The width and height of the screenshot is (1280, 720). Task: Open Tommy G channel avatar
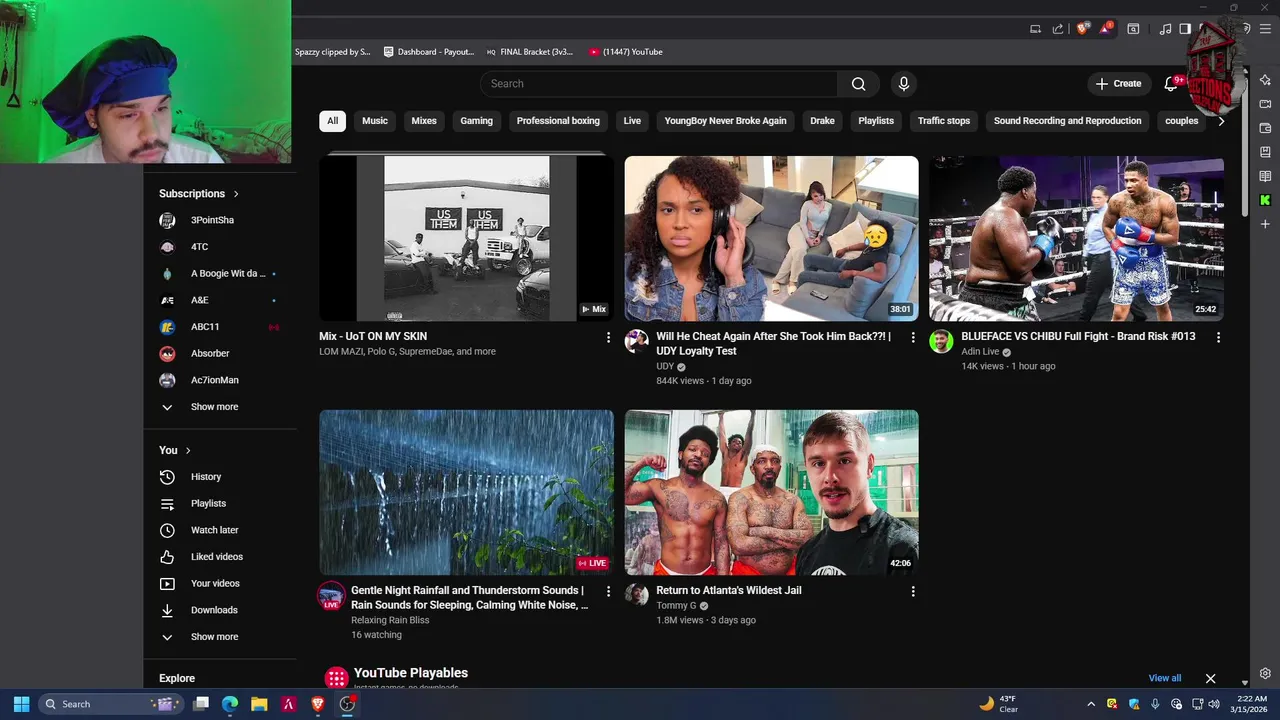tap(636, 595)
